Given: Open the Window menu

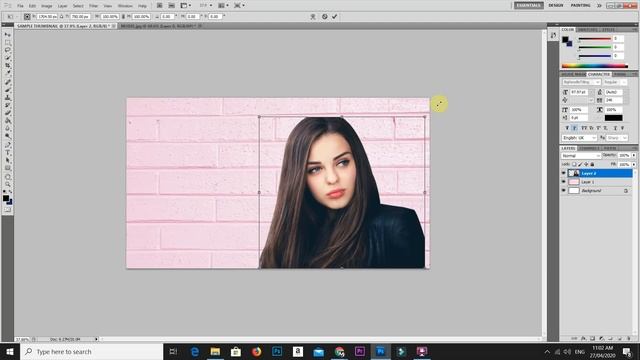Looking at the screenshot, I should click(x=125, y=6).
